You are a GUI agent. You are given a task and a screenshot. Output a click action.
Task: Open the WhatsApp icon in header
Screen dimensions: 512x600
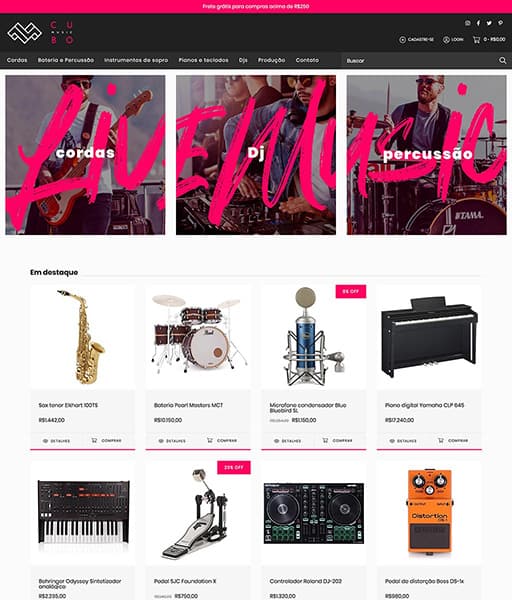[x=468, y=23]
